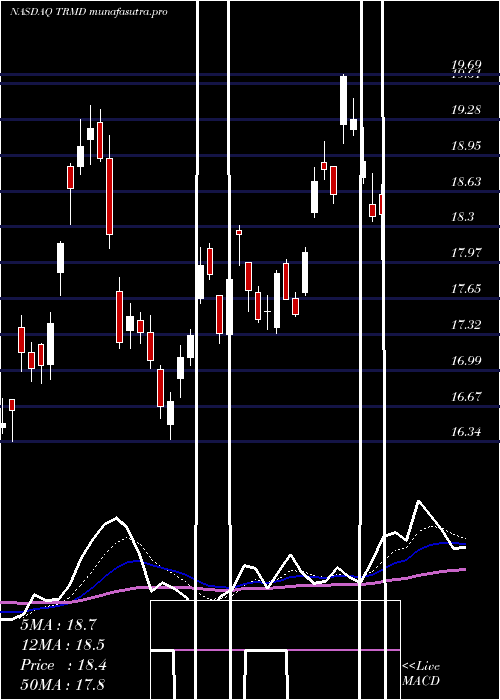Select the 17.32 price level label

pos(466,325)
